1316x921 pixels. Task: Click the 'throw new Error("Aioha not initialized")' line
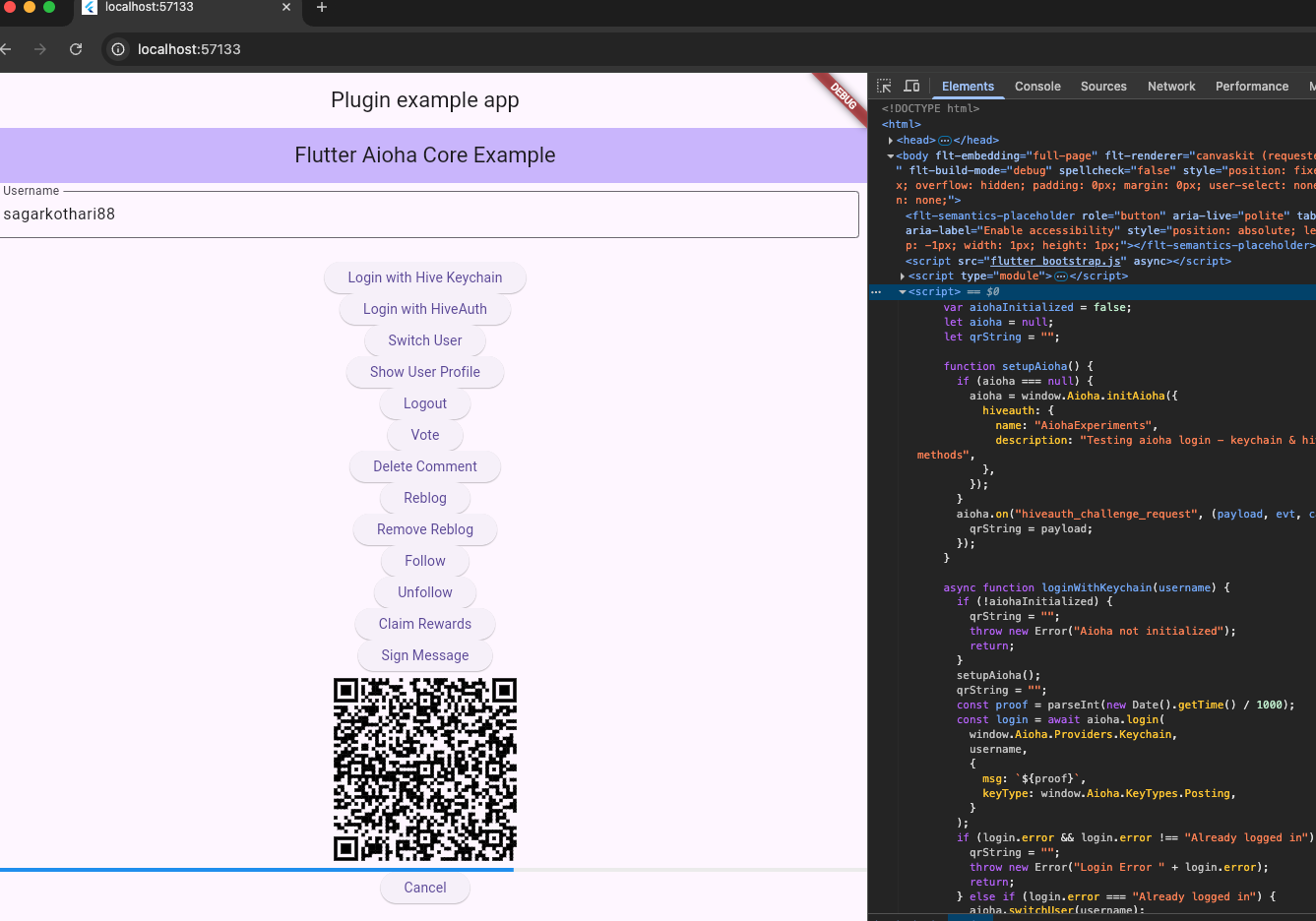1102,632
